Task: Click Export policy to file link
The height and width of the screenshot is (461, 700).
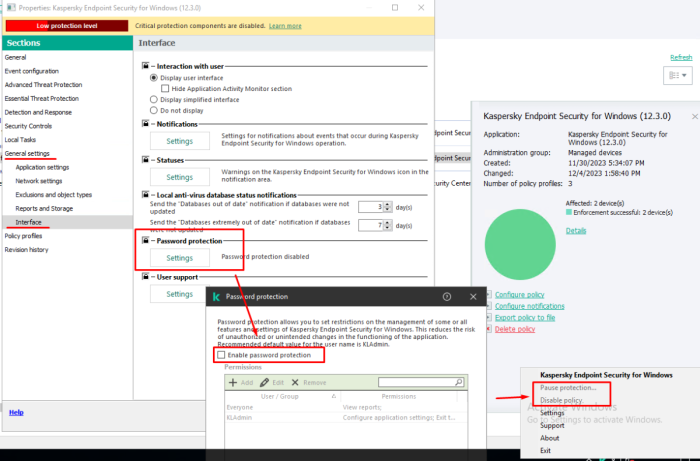Action: 525,318
